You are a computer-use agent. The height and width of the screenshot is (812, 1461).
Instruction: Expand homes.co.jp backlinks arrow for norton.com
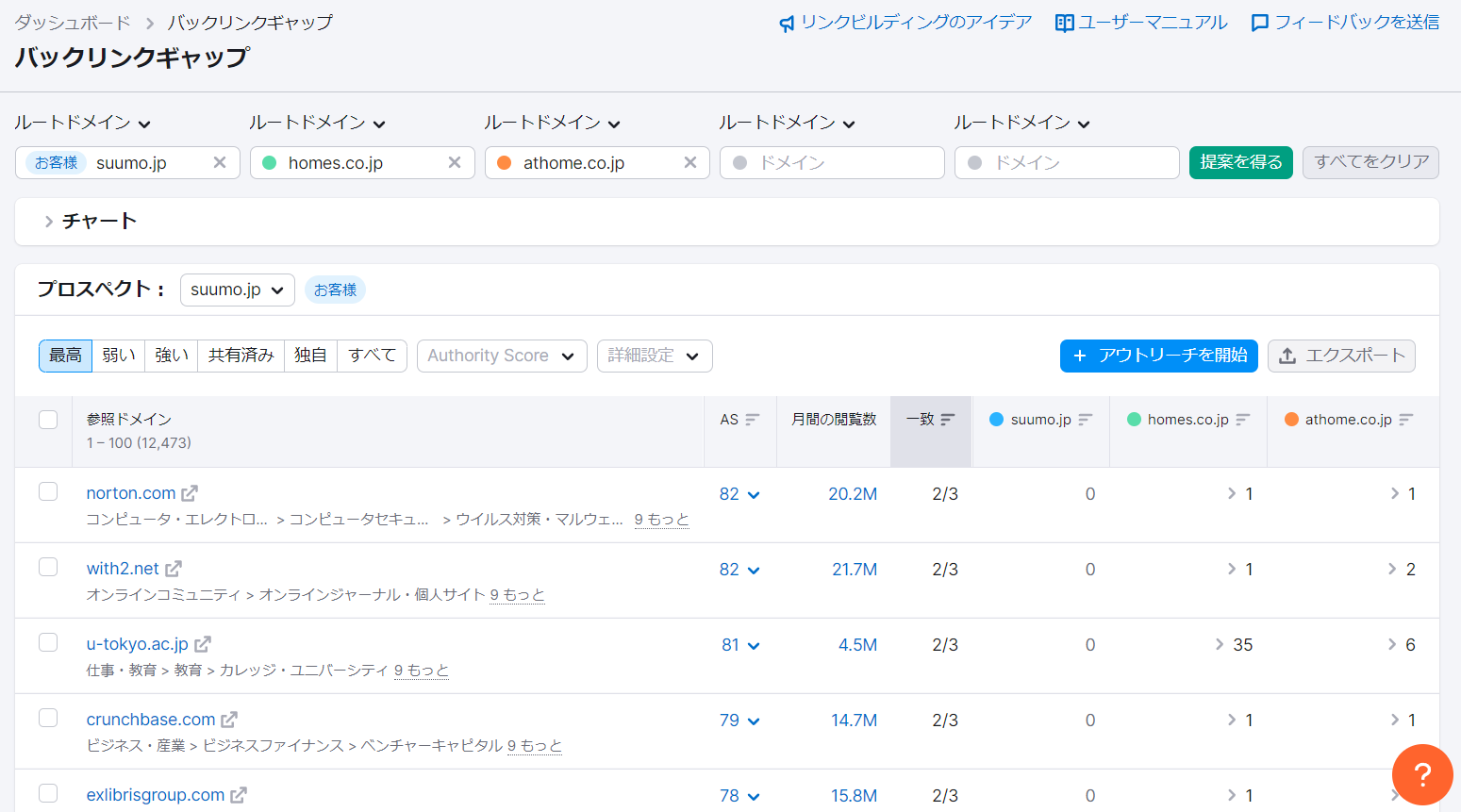click(x=1232, y=493)
